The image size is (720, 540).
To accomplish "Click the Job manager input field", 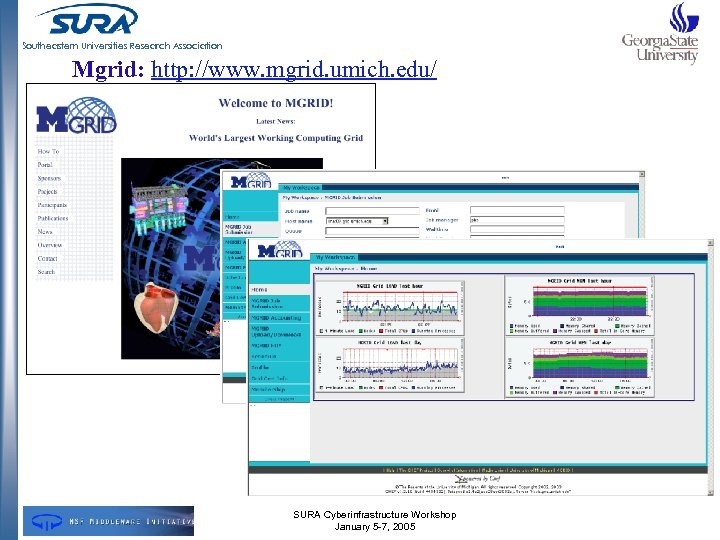I will [x=517, y=220].
